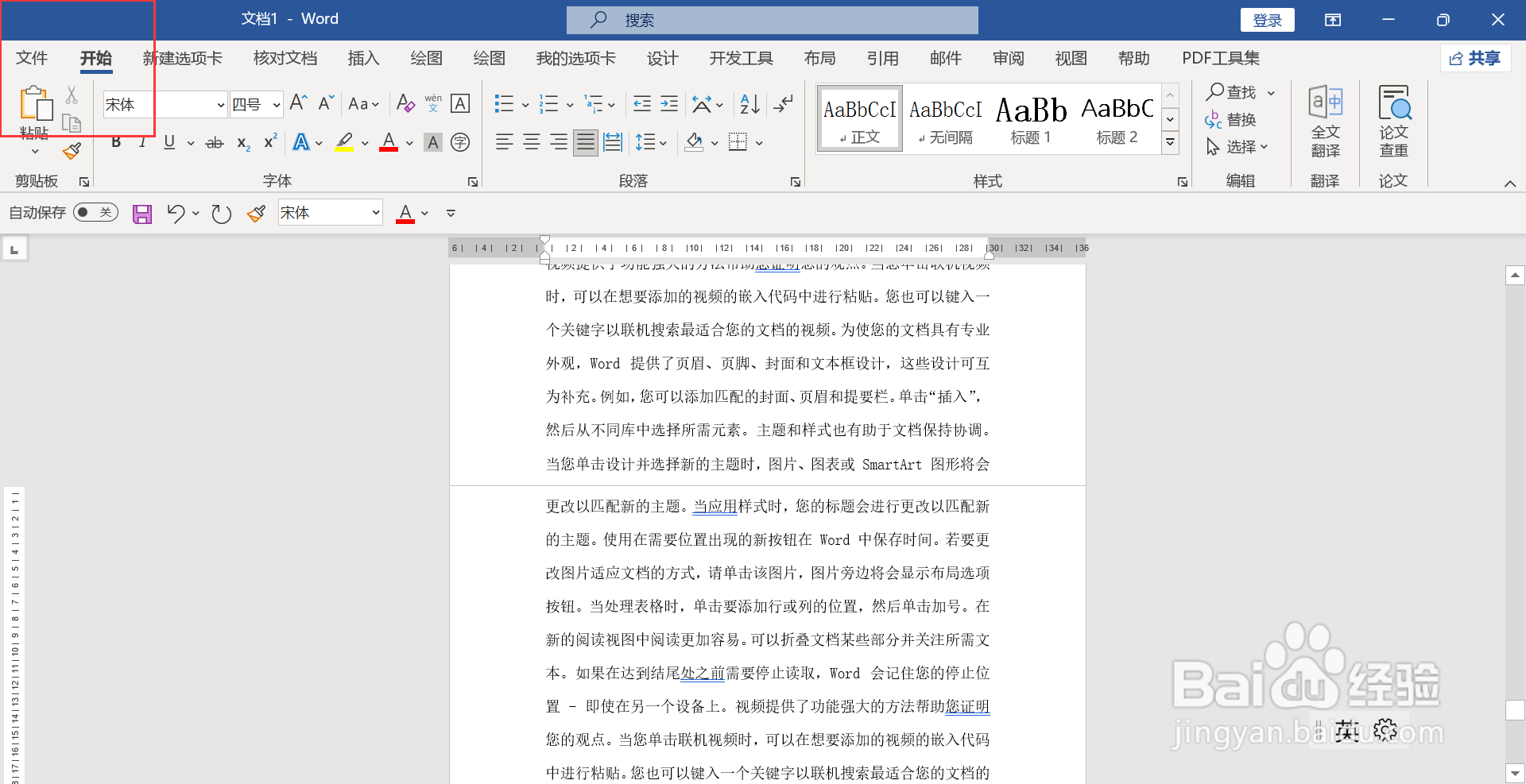Click the search box in title bar

point(772,20)
